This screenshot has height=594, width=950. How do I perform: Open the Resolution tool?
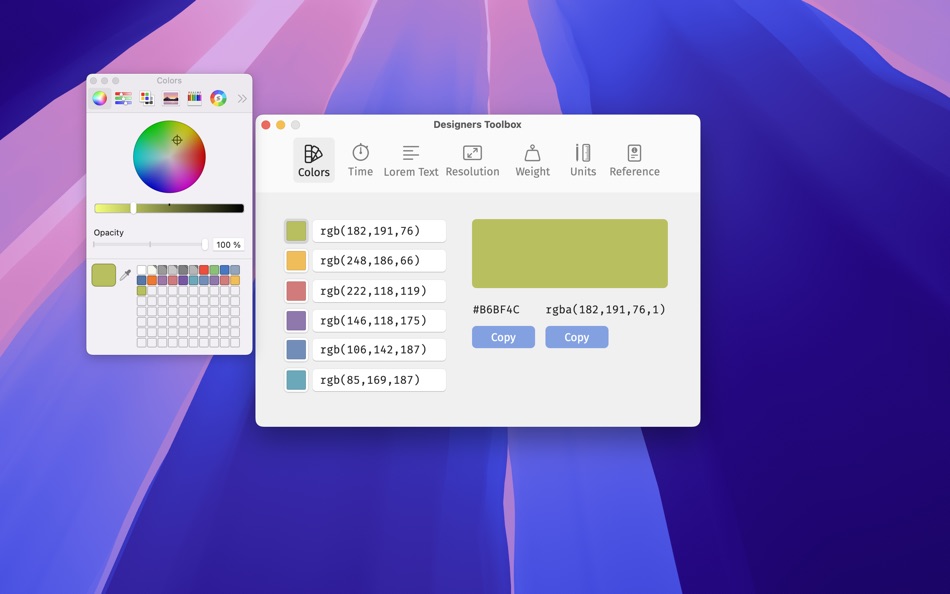click(x=472, y=158)
